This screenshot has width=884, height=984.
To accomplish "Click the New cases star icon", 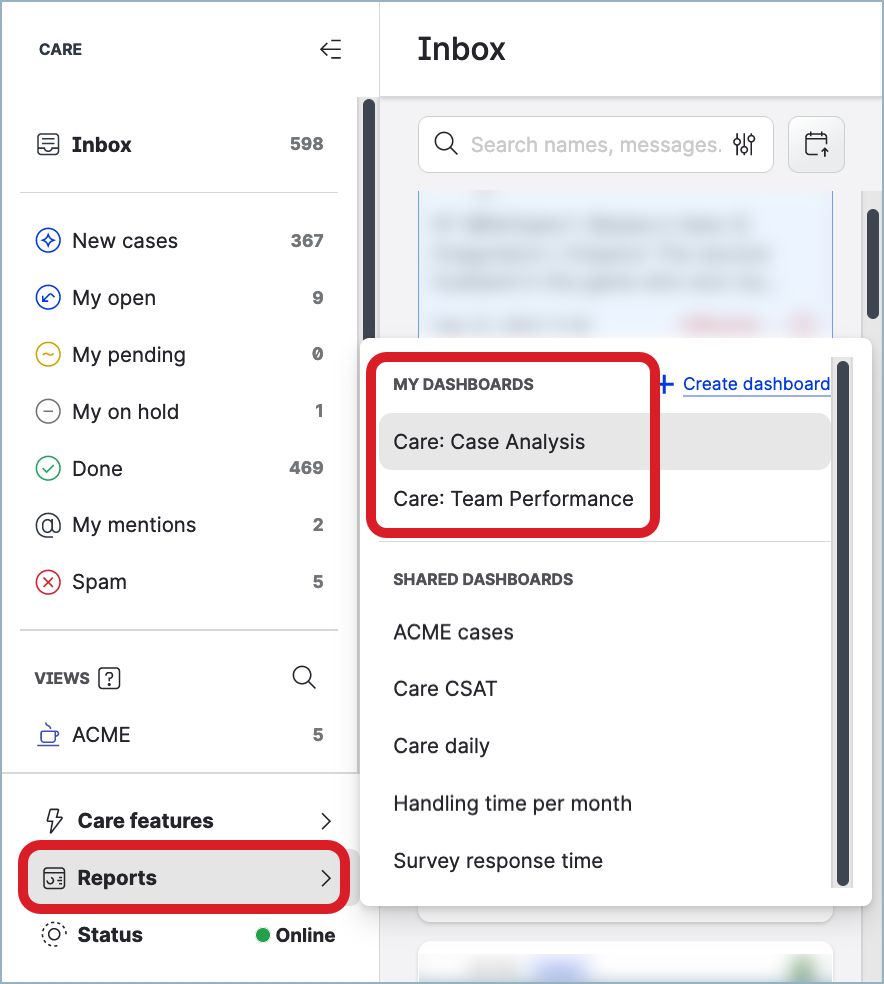I will coord(48,241).
